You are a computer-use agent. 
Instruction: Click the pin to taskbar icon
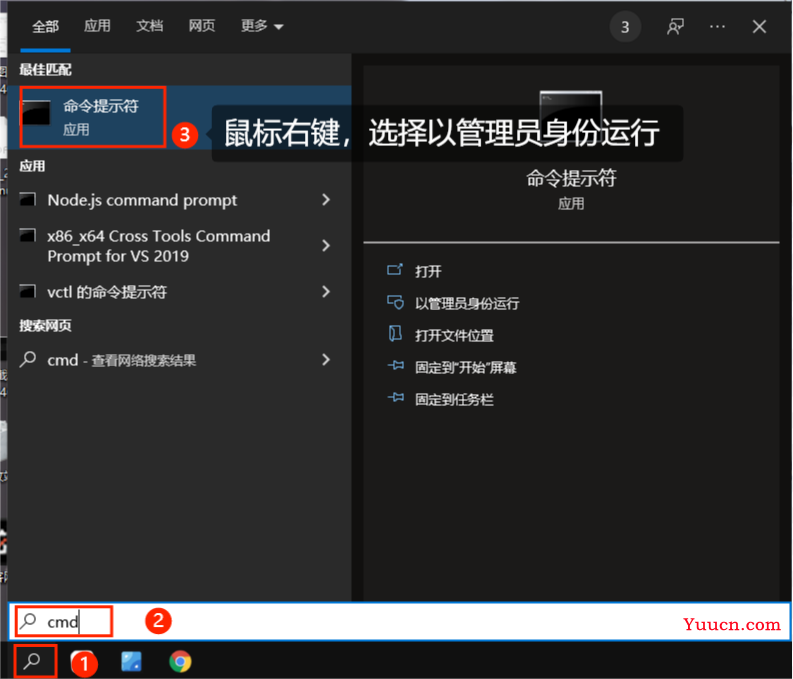pos(395,397)
